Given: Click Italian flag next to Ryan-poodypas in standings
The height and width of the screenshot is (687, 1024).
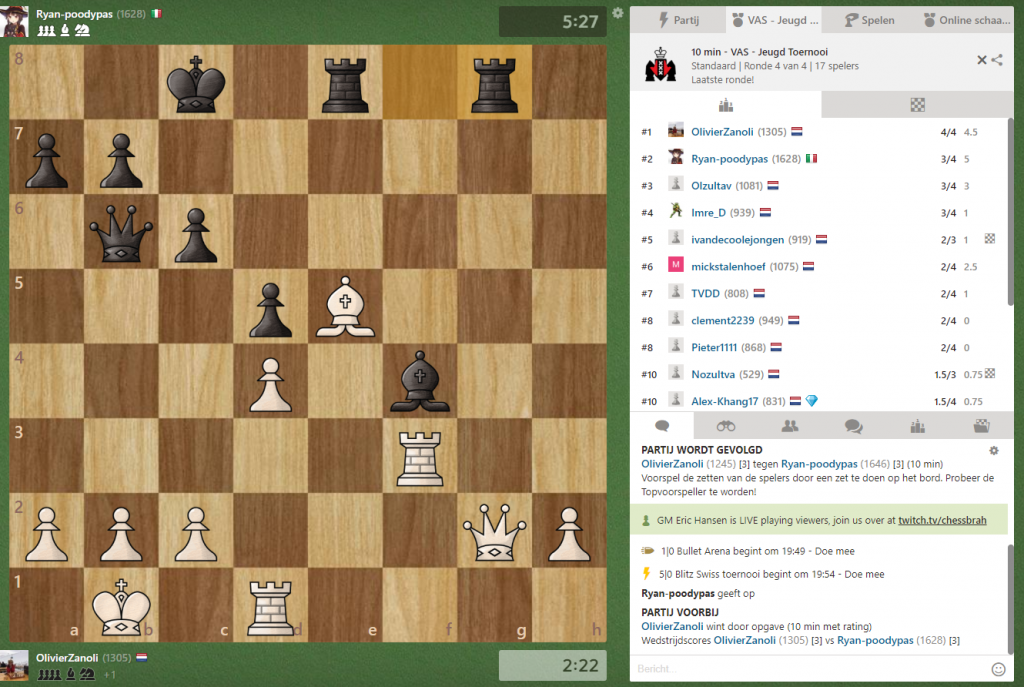Looking at the screenshot, I should [x=811, y=159].
